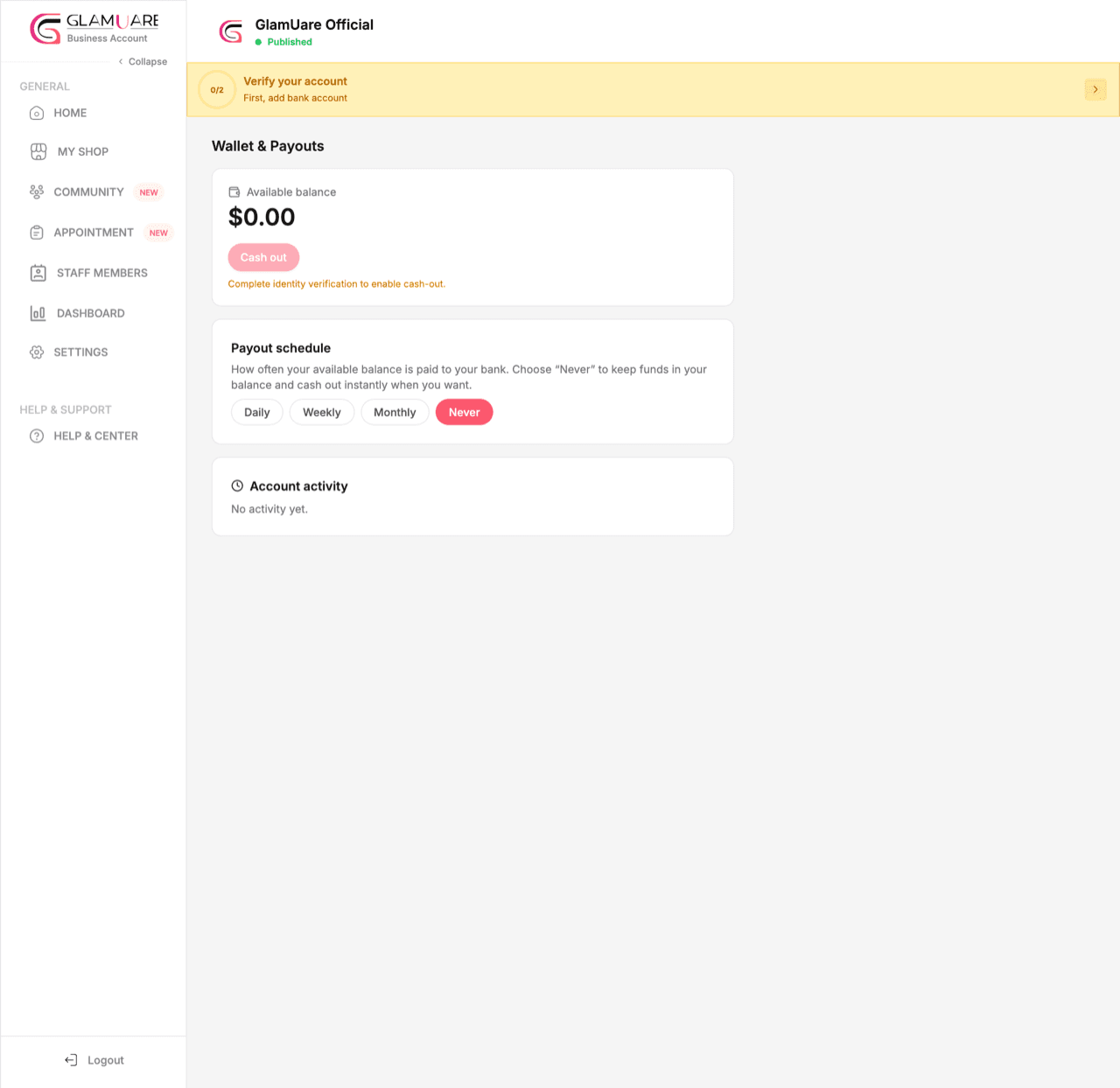Click the 'Published' status label

290,42
